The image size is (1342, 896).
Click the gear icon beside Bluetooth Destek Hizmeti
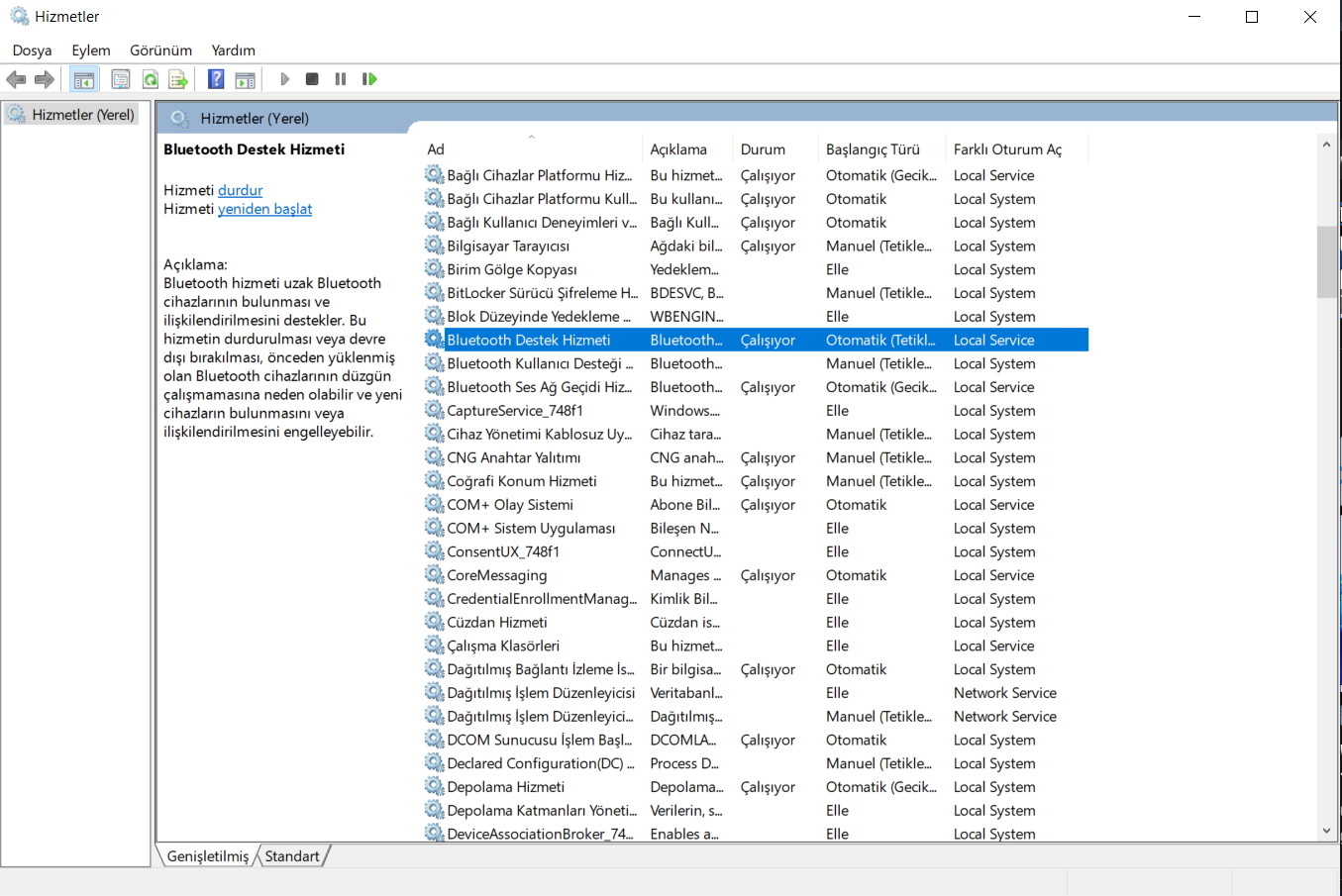point(434,340)
